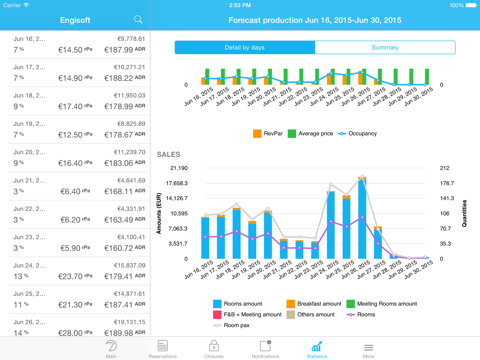This screenshot has height=360, width=480.
Task: Open the Closures padlock icon
Action: [214, 346]
